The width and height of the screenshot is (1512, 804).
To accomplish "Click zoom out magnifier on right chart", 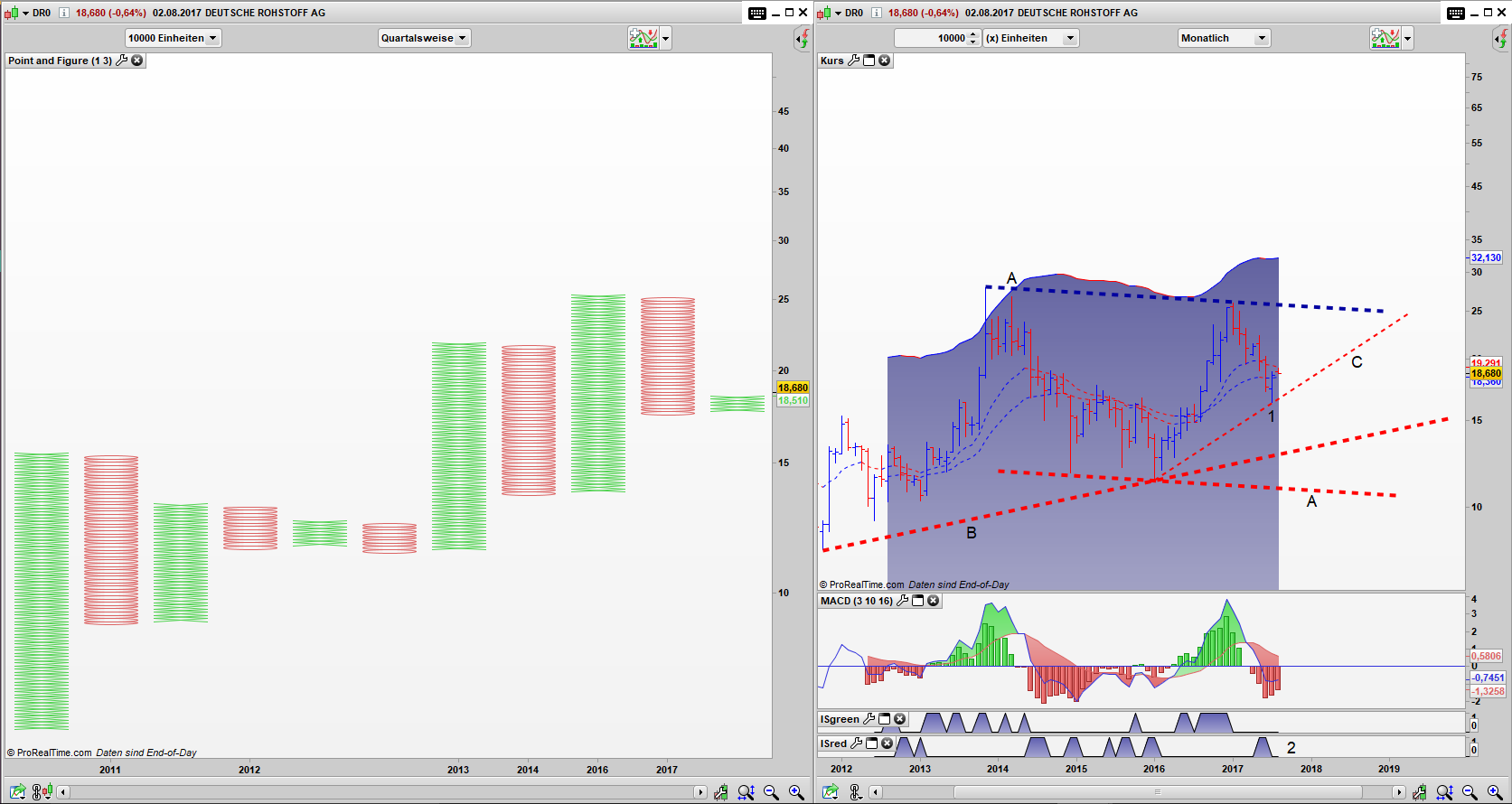I will click(x=1470, y=792).
